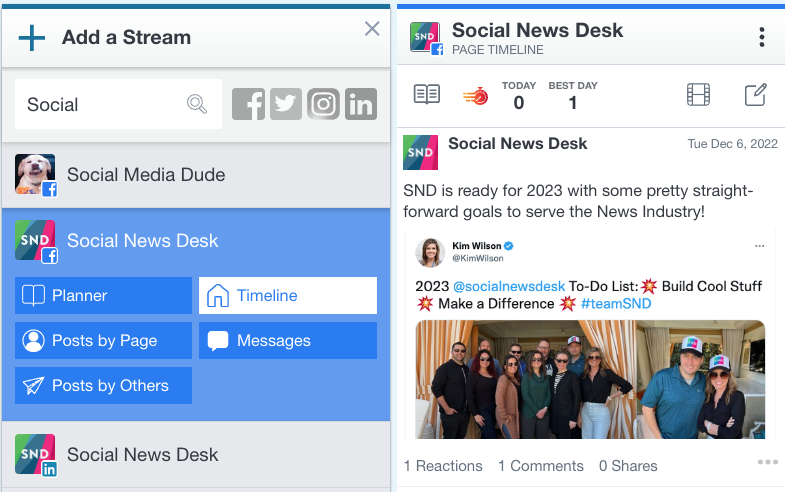Open the Timeline stream
The height and width of the screenshot is (492, 785).
(x=288, y=295)
